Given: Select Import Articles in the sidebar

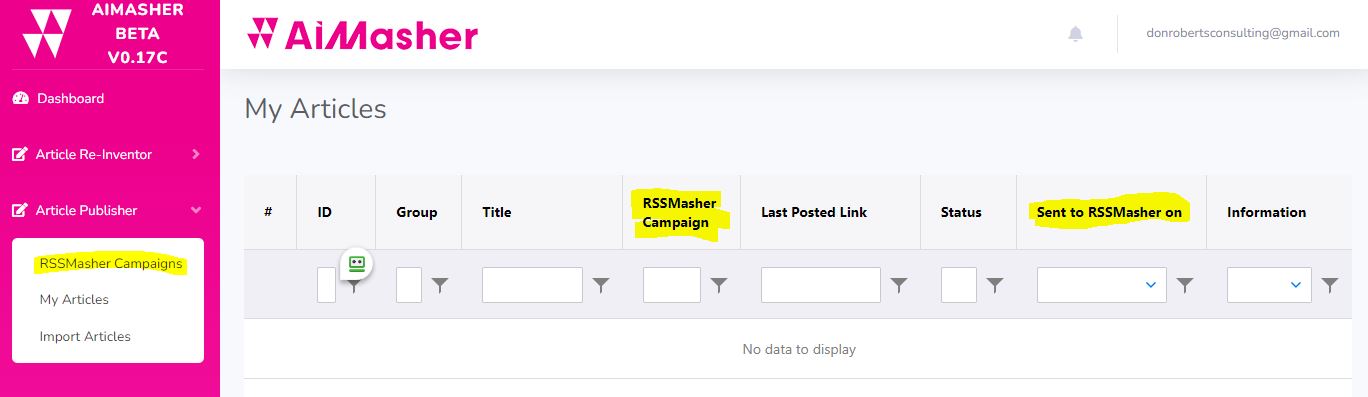Looking at the screenshot, I should pos(85,336).
